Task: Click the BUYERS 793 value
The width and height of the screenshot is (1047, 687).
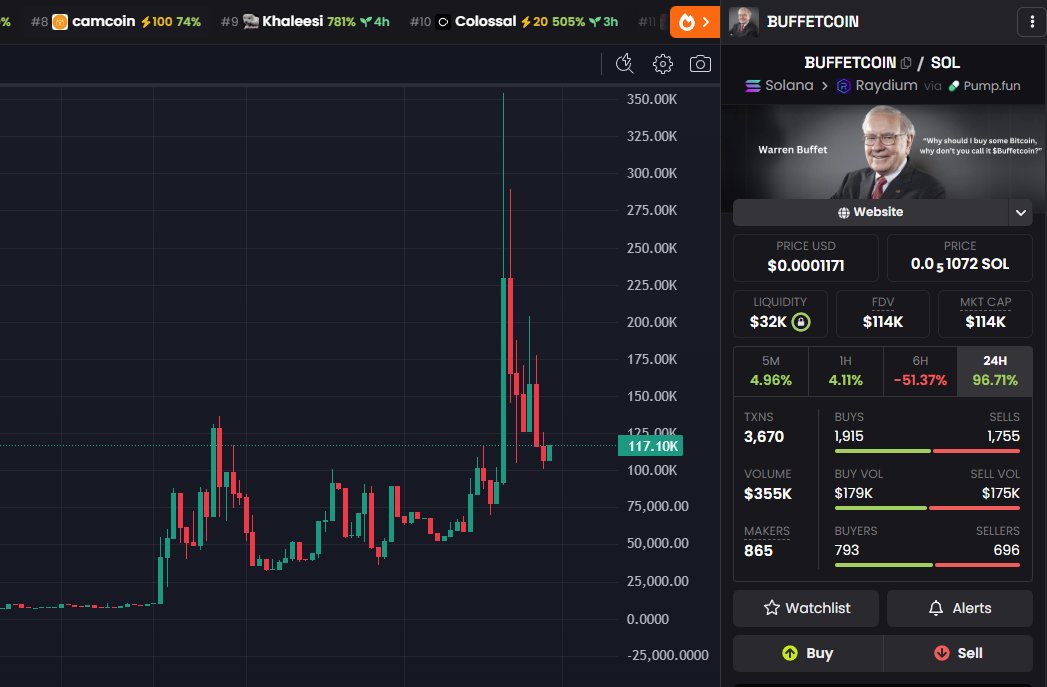Action: point(847,550)
